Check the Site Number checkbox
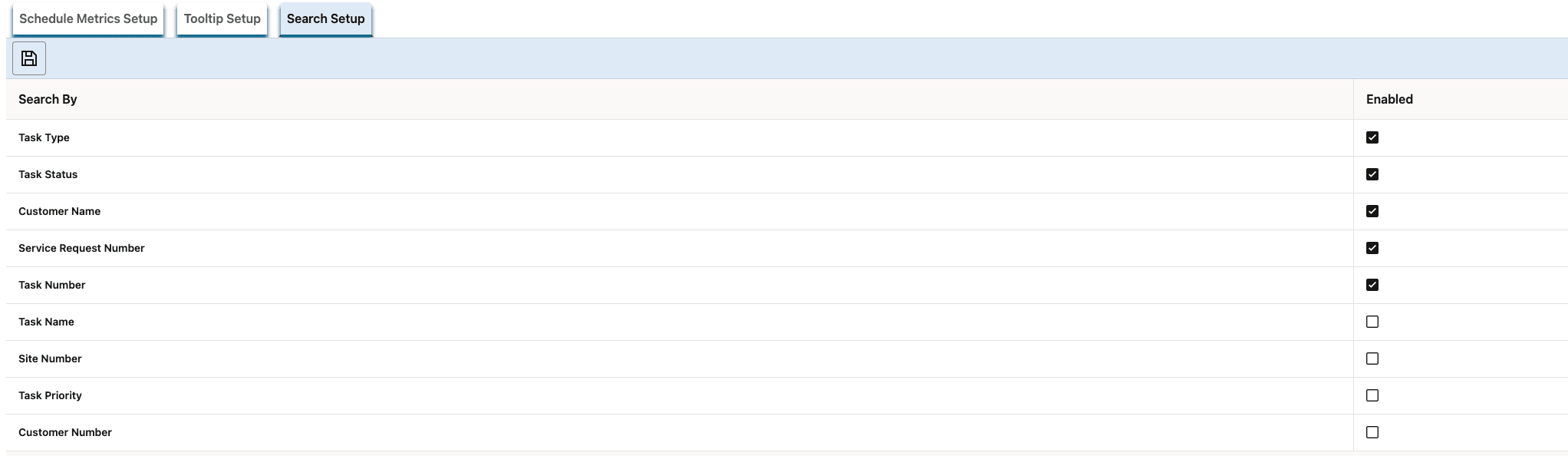1568x456 pixels. 1372,359
